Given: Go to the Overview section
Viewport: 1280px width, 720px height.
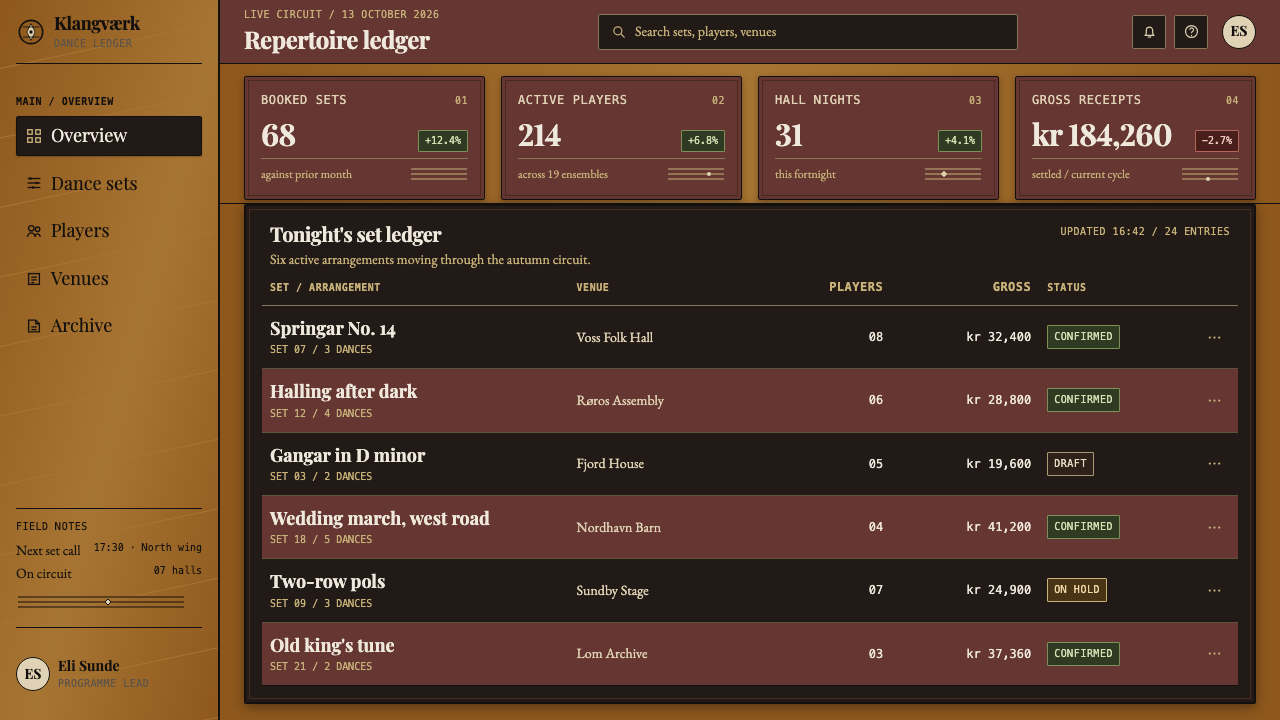Looking at the screenshot, I should [x=109, y=136].
